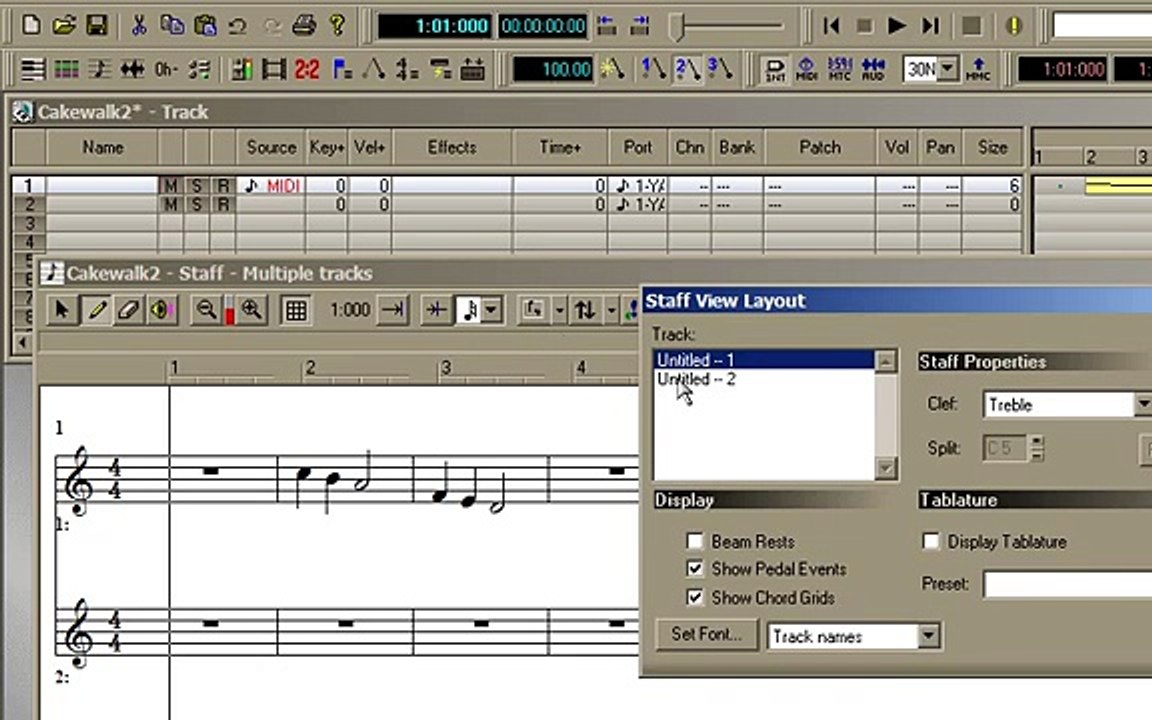Uncheck Show Pedal Events

tap(694, 569)
